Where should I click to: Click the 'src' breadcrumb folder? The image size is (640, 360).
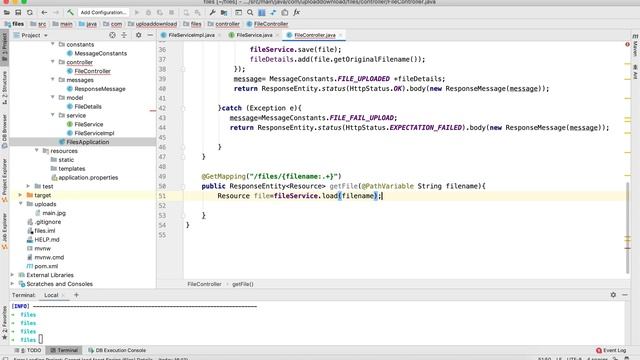tap(42, 24)
